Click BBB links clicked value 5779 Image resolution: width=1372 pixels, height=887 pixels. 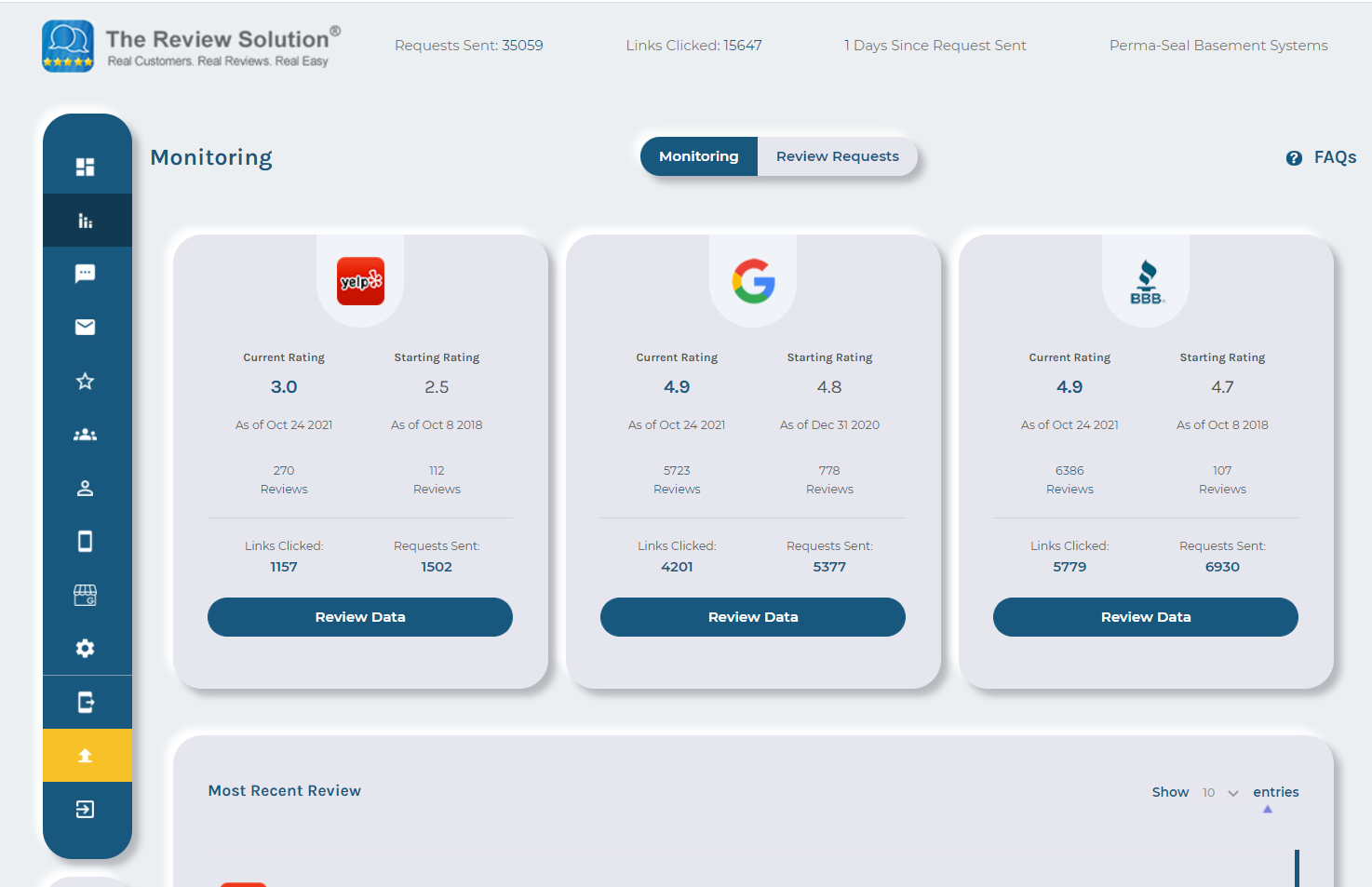[1069, 567]
